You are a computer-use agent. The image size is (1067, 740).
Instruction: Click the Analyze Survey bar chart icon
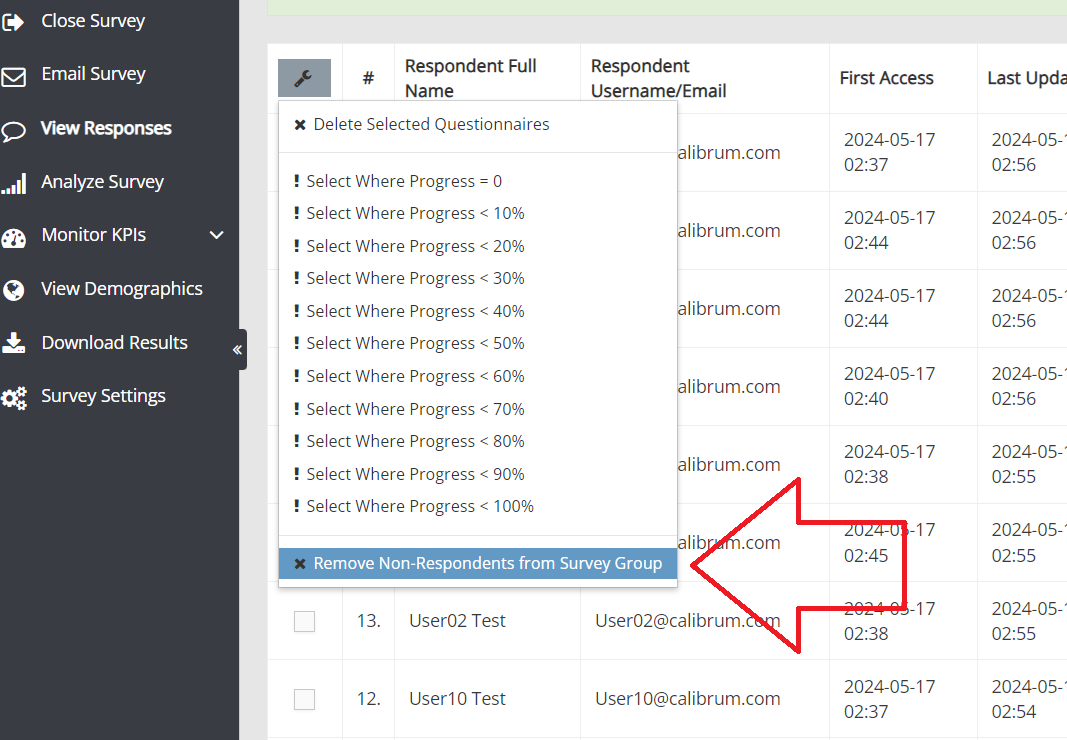click(13, 184)
